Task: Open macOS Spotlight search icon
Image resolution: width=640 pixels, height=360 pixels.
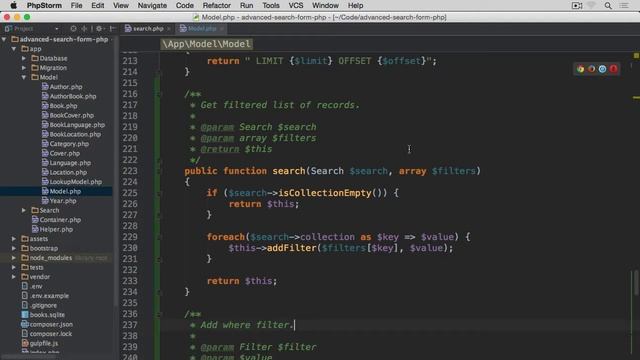Action: coord(608,6)
